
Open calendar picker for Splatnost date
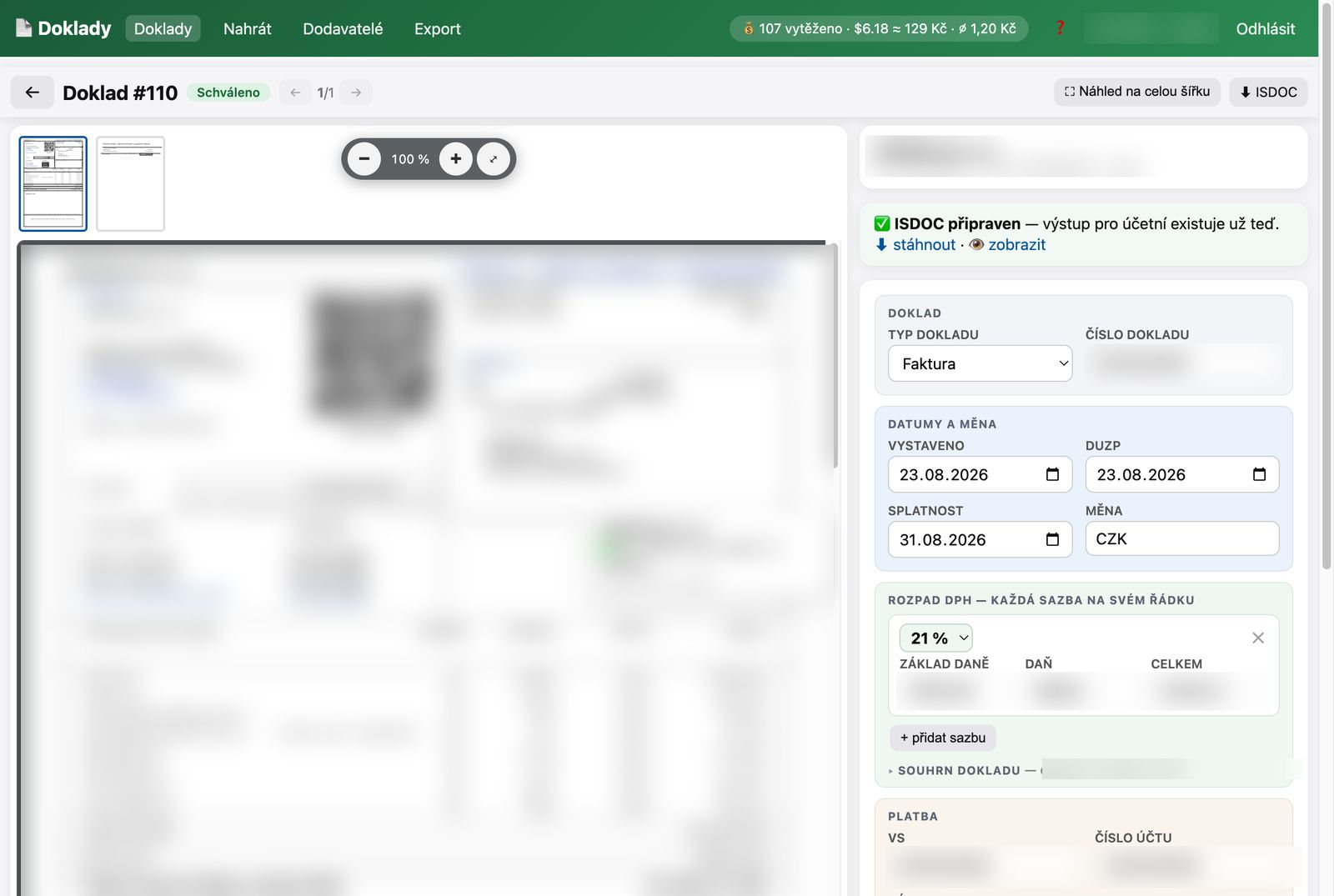[1052, 539]
